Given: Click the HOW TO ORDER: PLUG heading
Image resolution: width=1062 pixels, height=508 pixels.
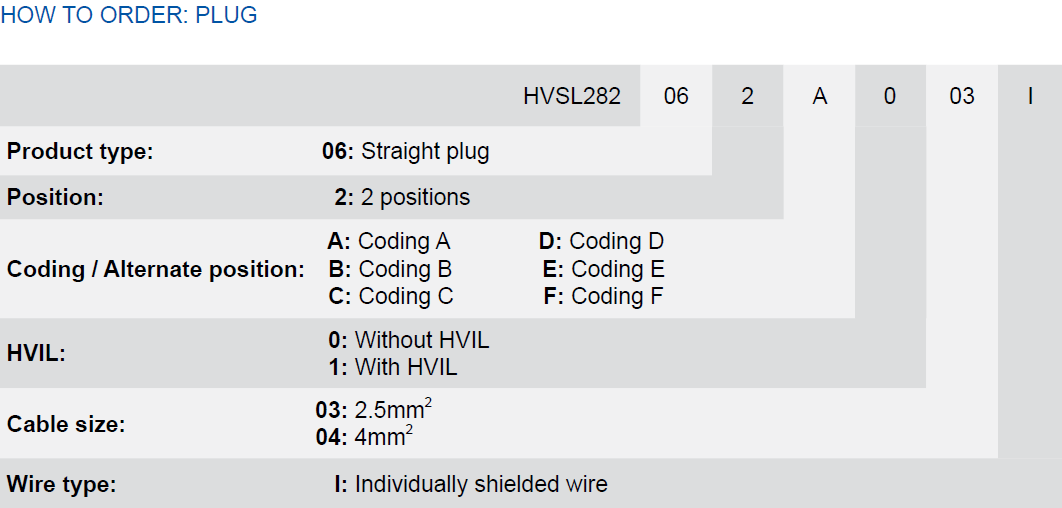Looking at the screenshot, I should click(x=129, y=16).
